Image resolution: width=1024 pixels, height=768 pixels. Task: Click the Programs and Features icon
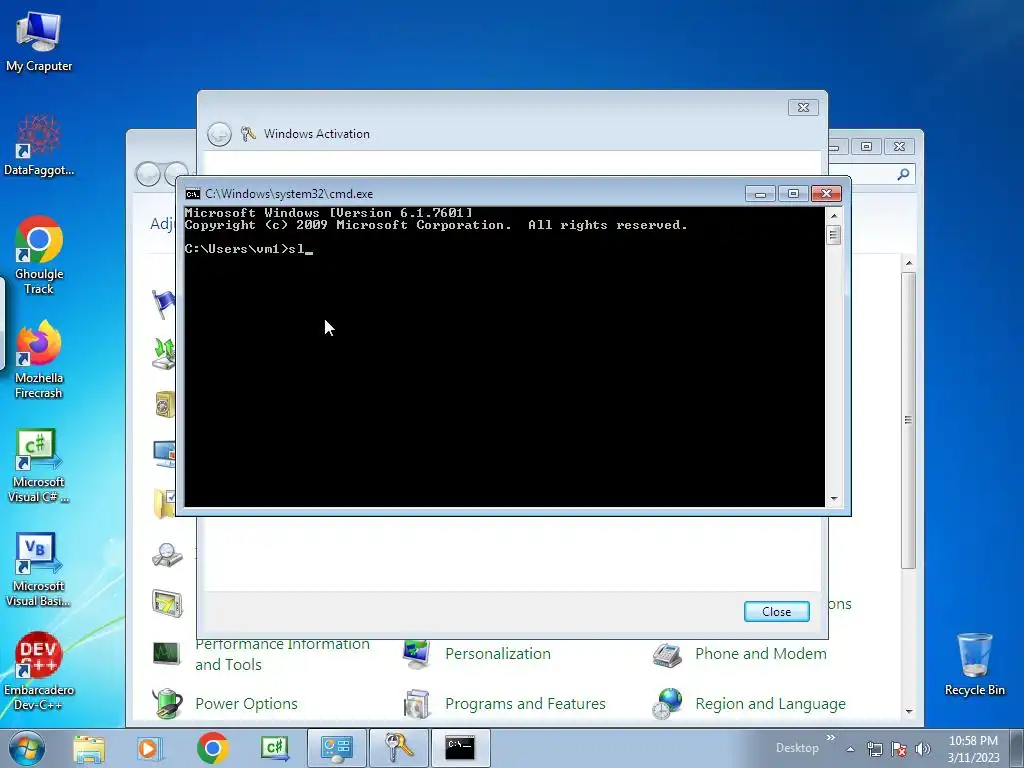417,704
